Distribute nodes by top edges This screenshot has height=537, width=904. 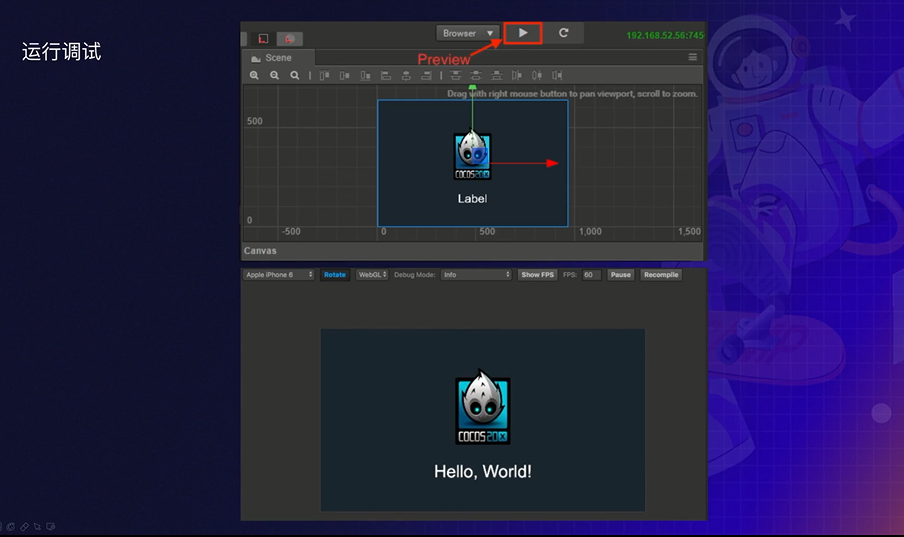(x=455, y=75)
